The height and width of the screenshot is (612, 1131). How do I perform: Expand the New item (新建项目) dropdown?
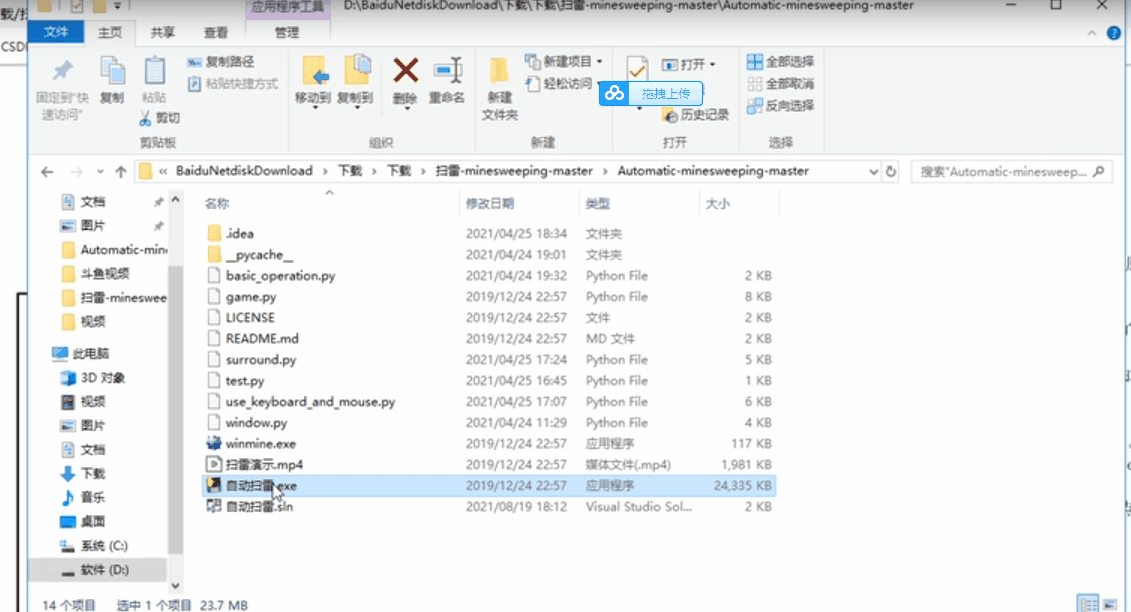(x=599, y=62)
